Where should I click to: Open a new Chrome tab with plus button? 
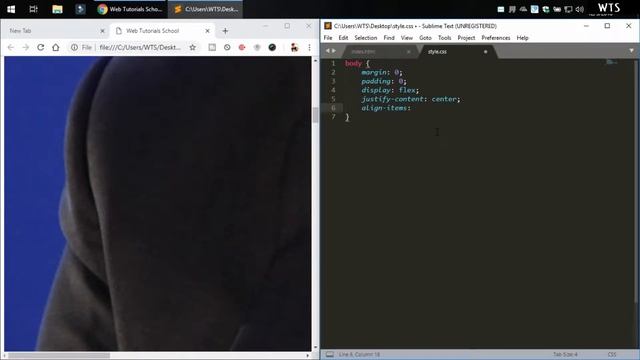click(225, 31)
